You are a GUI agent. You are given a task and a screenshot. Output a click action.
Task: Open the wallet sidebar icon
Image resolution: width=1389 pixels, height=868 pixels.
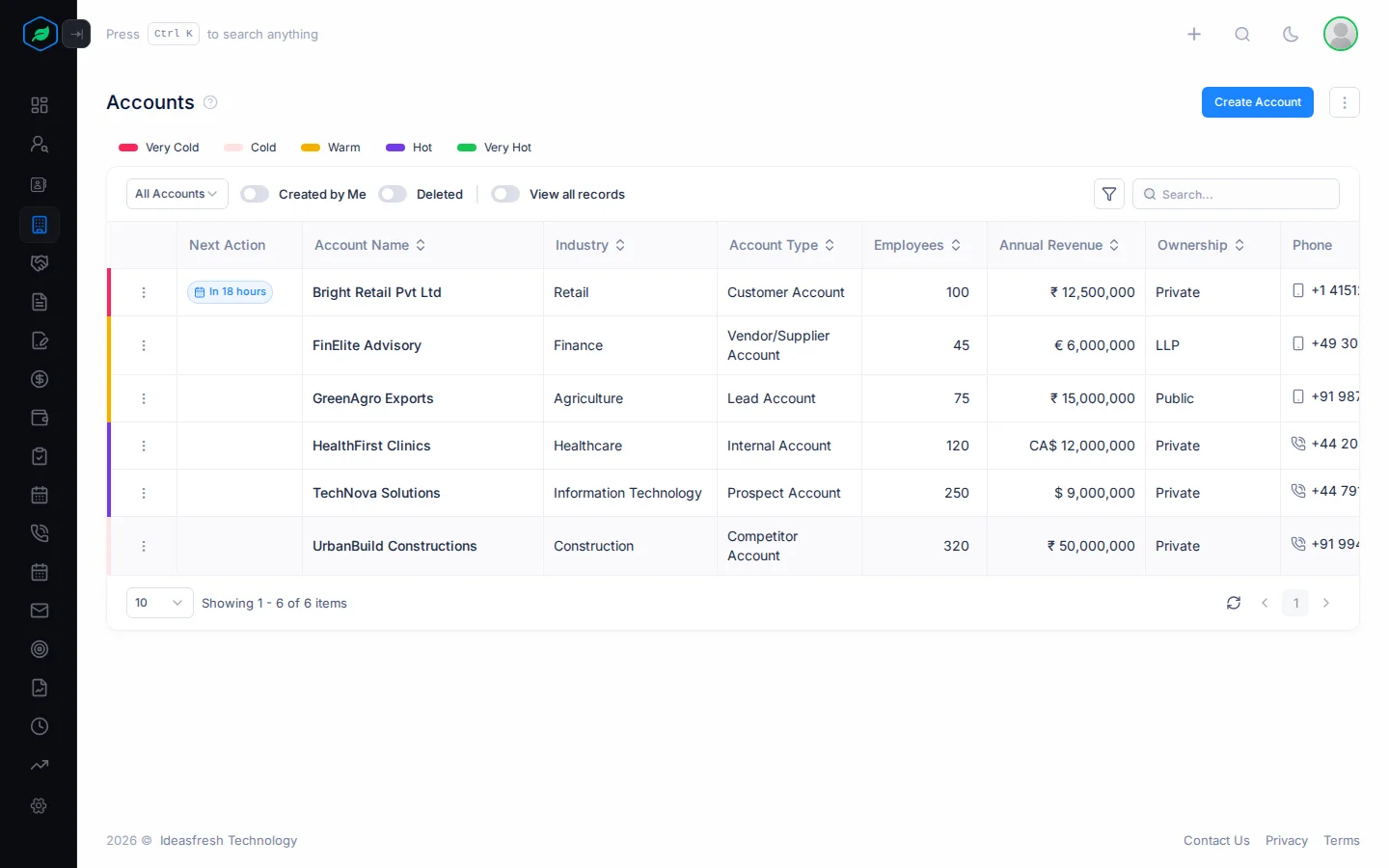[40, 418]
